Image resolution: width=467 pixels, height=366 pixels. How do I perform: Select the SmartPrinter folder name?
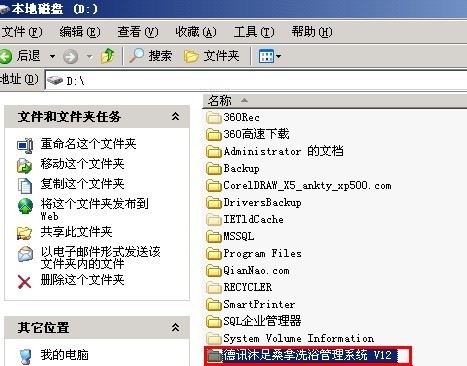259,304
